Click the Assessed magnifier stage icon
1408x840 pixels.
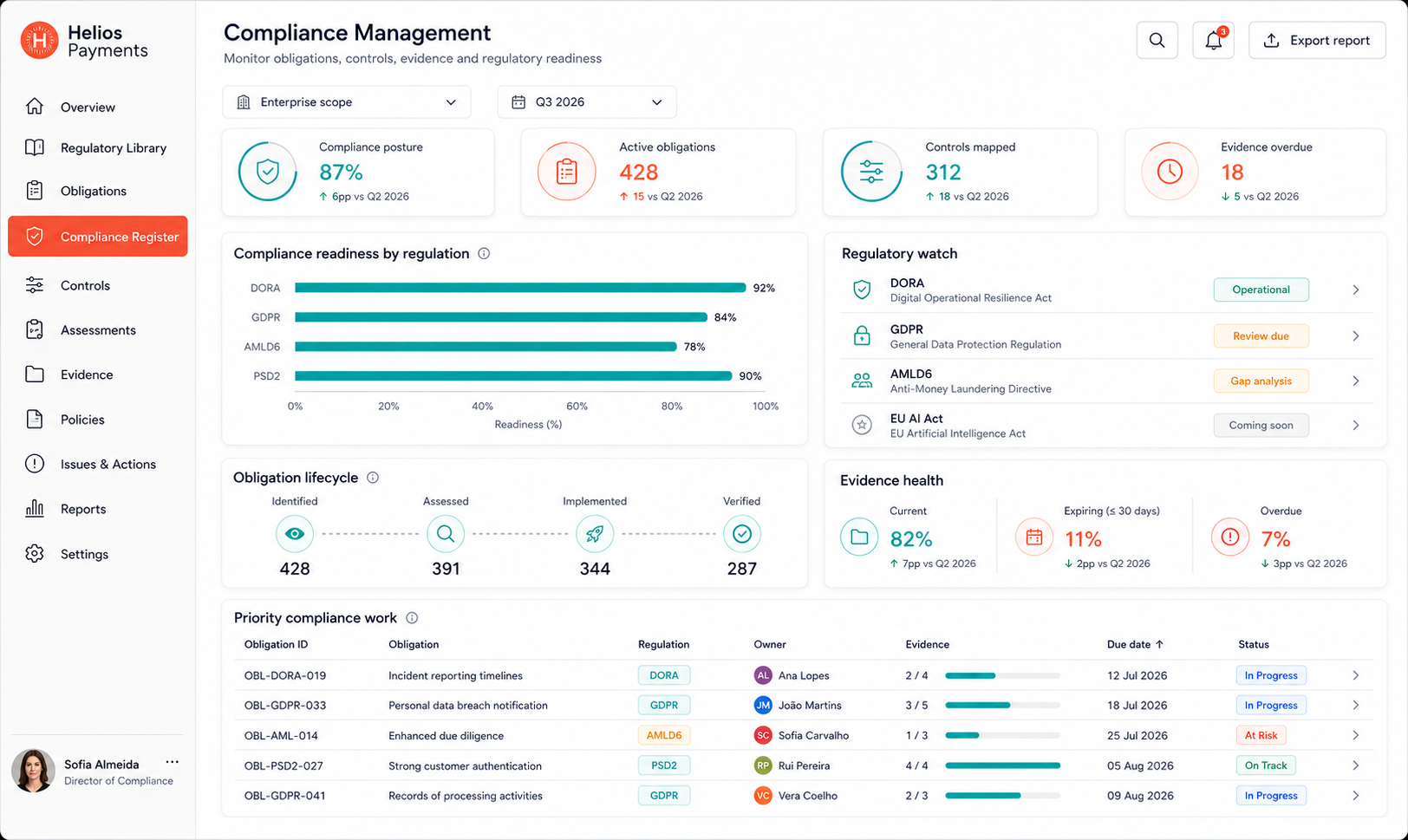(446, 534)
